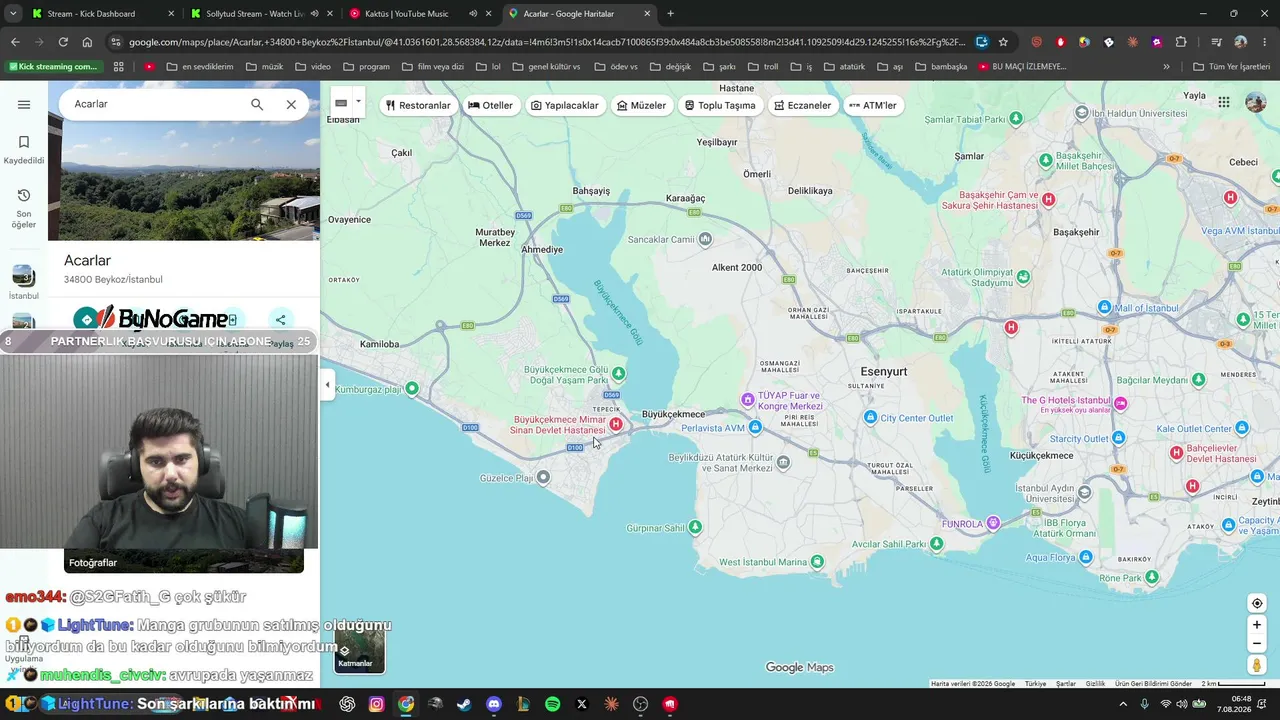Open Tüm Yer İşaretleri folder
1280x720 pixels.
(x=1231, y=67)
